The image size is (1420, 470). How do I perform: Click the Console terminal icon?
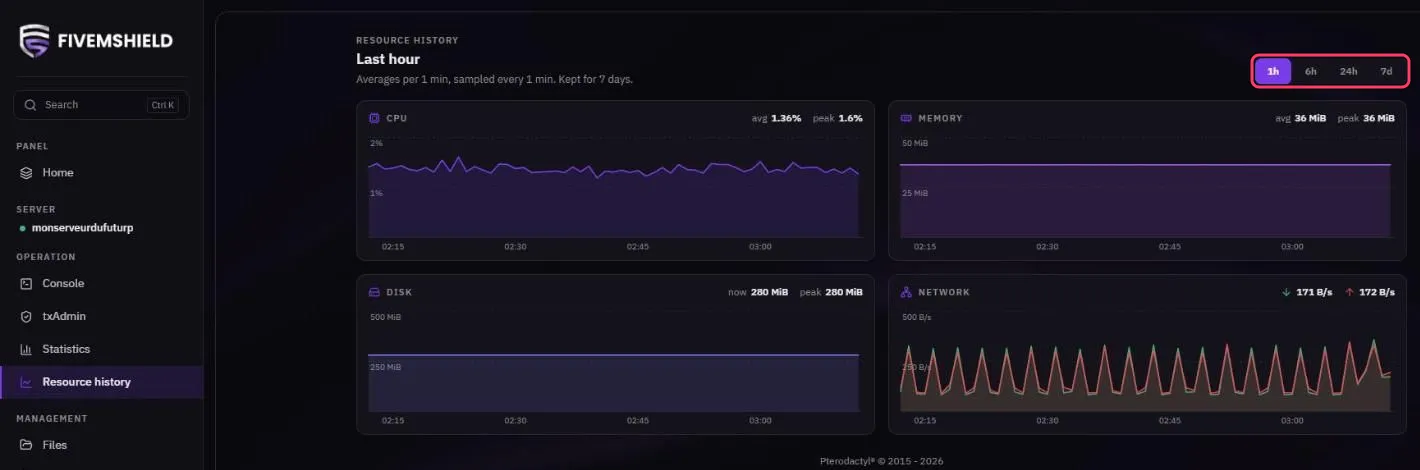point(27,284)
